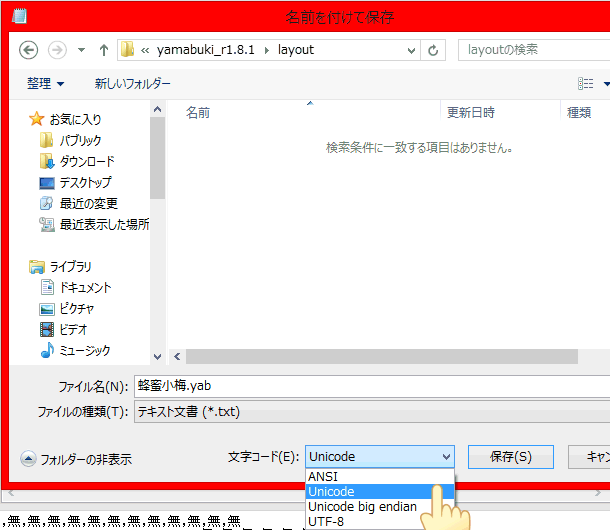Sort by the Name (名前) column header
This screenshot has height=530, width=610.
pyautogui.click(x=198, y=112)
